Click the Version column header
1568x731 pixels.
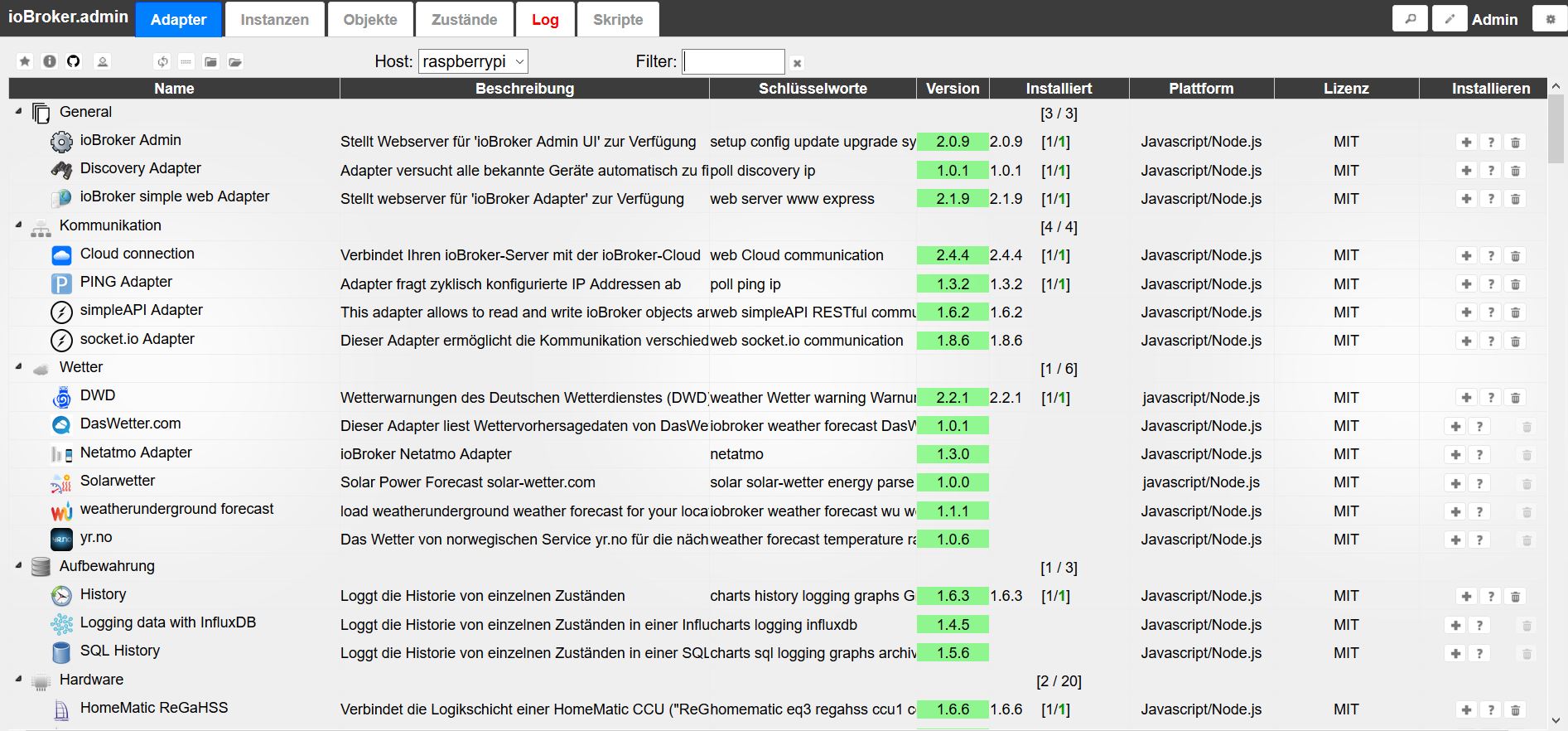[953, 88]
